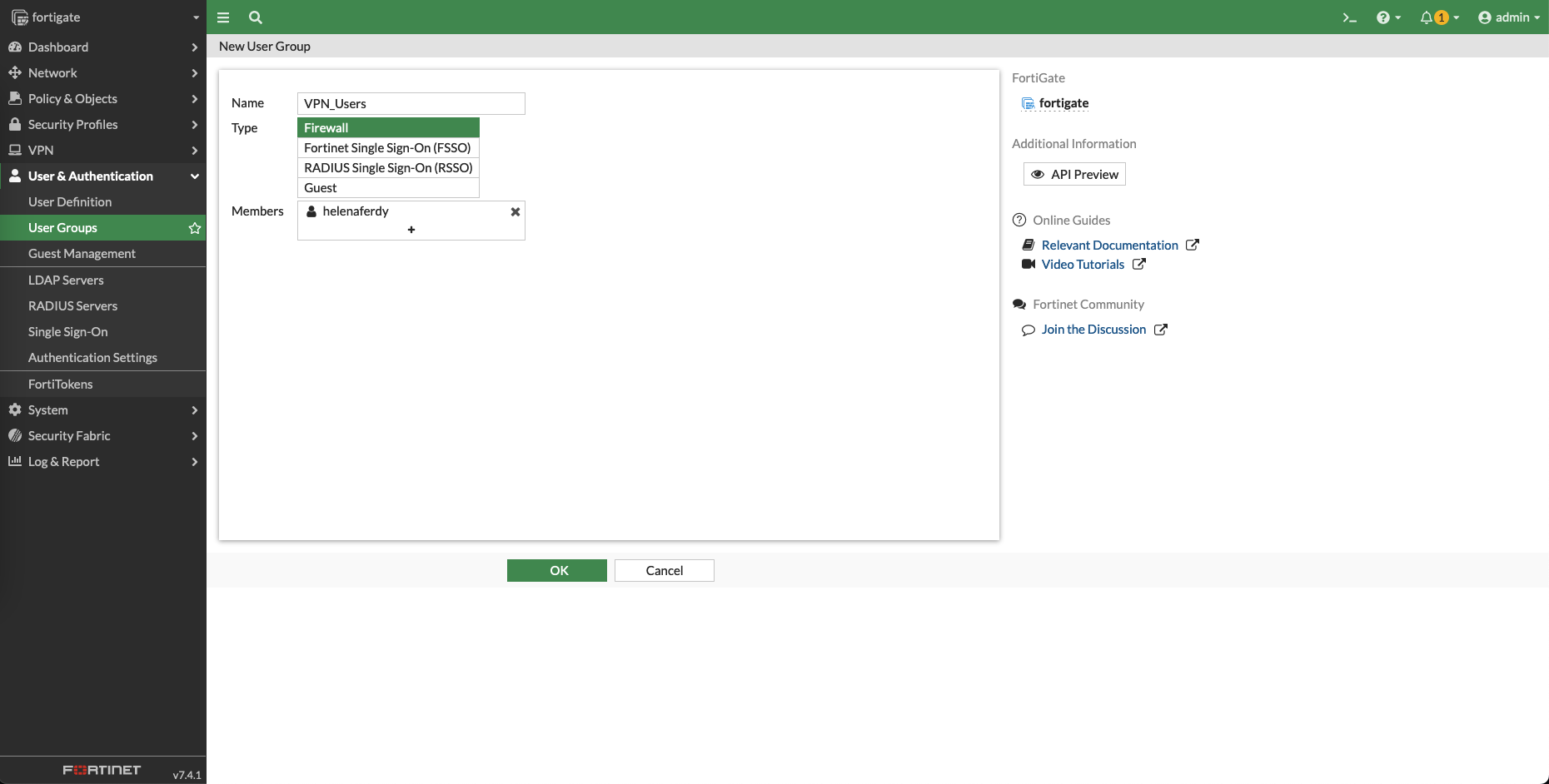Open the Relevant Documentation link
The image size is (1549, 784).
pos(1109,245)
